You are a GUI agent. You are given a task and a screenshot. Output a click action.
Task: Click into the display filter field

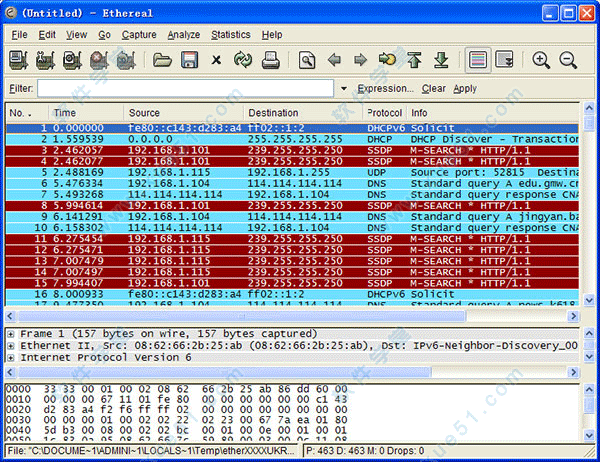(x=186, y=88)
